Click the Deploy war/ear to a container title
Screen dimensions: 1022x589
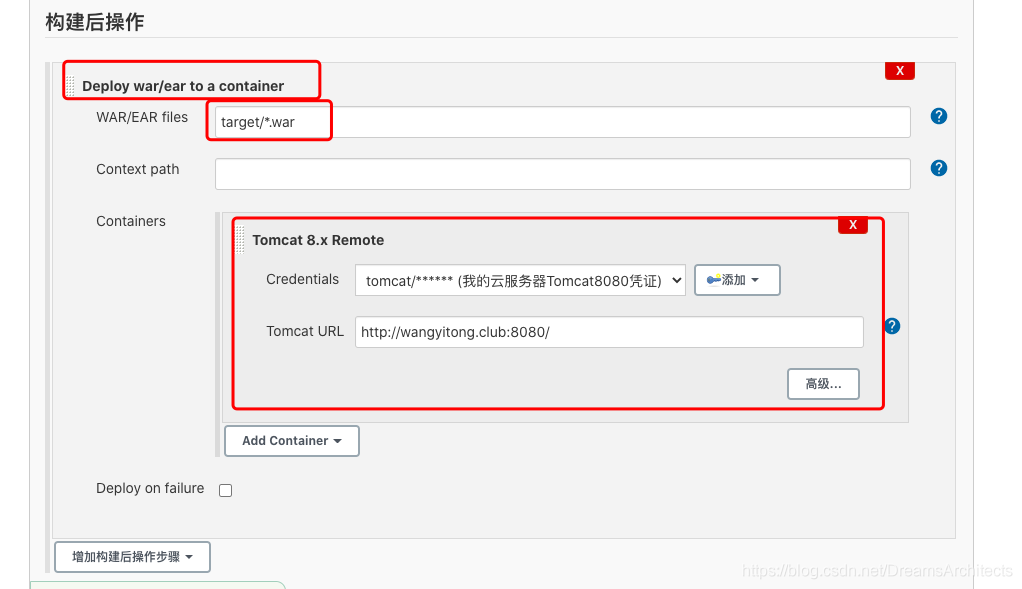[183, 86]
